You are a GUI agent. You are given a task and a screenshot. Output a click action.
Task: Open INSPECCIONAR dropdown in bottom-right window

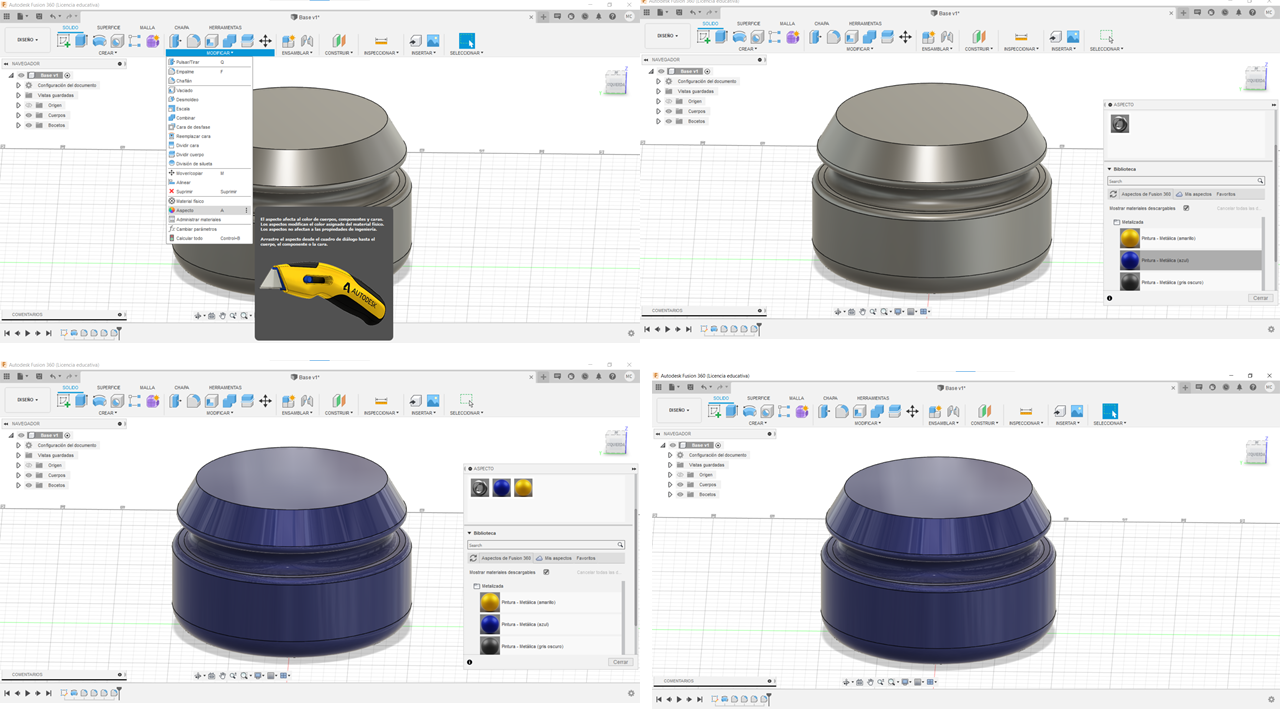click(1025, 423)
